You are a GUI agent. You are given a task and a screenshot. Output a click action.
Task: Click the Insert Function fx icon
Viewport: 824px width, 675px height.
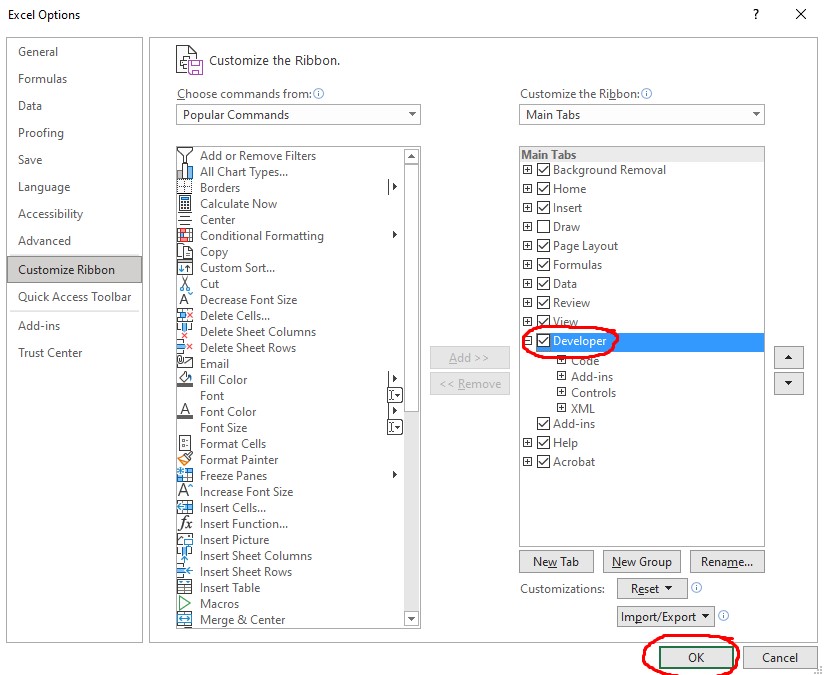click(184, 524)
